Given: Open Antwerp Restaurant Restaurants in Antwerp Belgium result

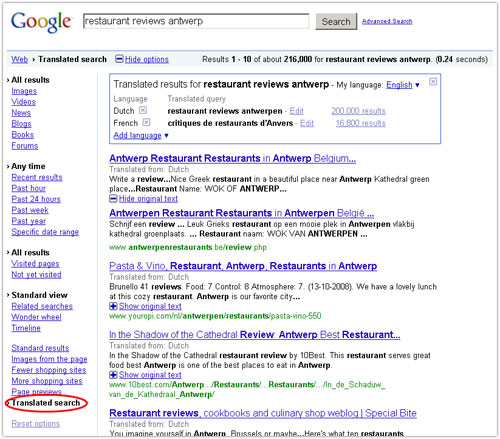Looking at the screenshot, I should [x=232, y=158].
